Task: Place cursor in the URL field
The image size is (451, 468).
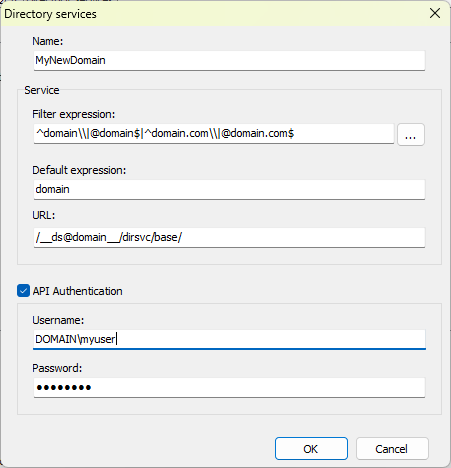Action: [229, 237]
